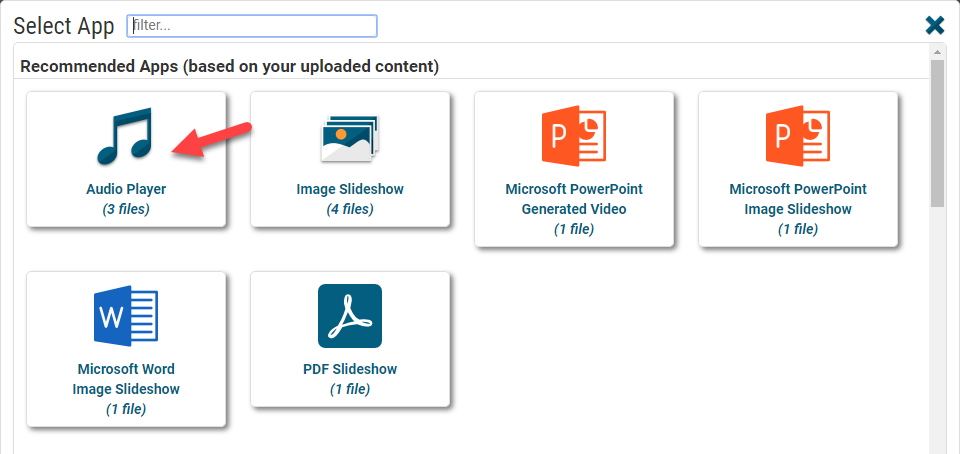
Task: Click the scrollbar up arrow
Action: tap(937, 52)
